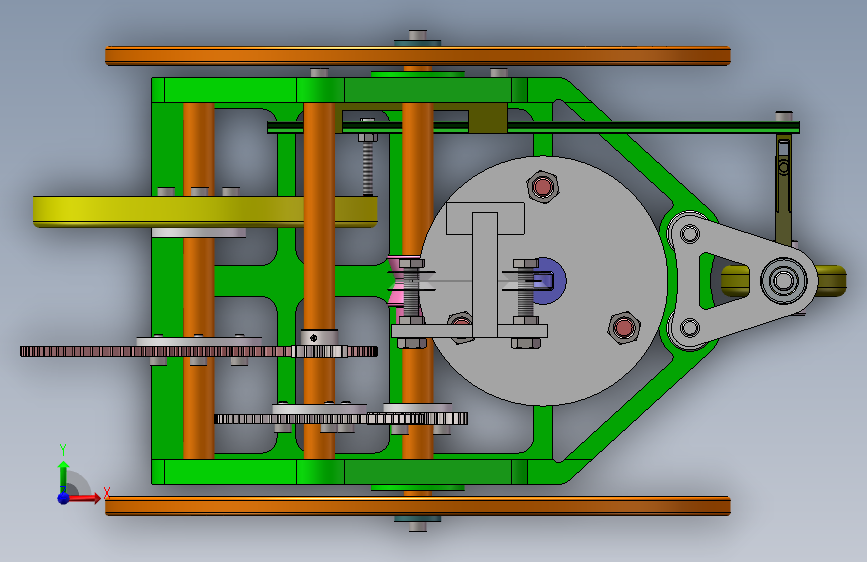Image resolution: width=867 pixels, height=562 pixels.
Task: Select the yellow cylinder end beside the bearing
Action: 832,280
